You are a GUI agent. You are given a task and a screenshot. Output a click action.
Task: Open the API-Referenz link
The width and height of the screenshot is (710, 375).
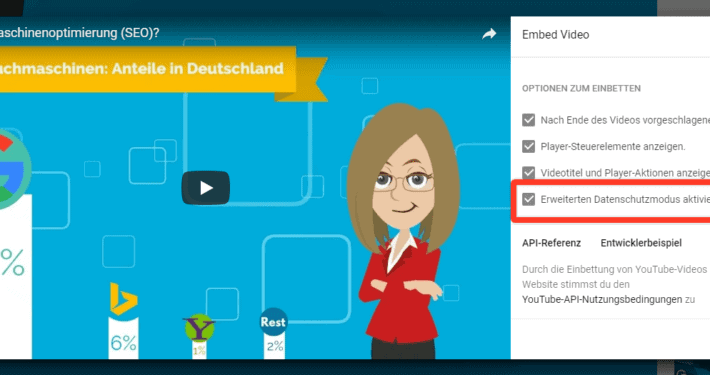pyautogui.click(x=551, y=243)
